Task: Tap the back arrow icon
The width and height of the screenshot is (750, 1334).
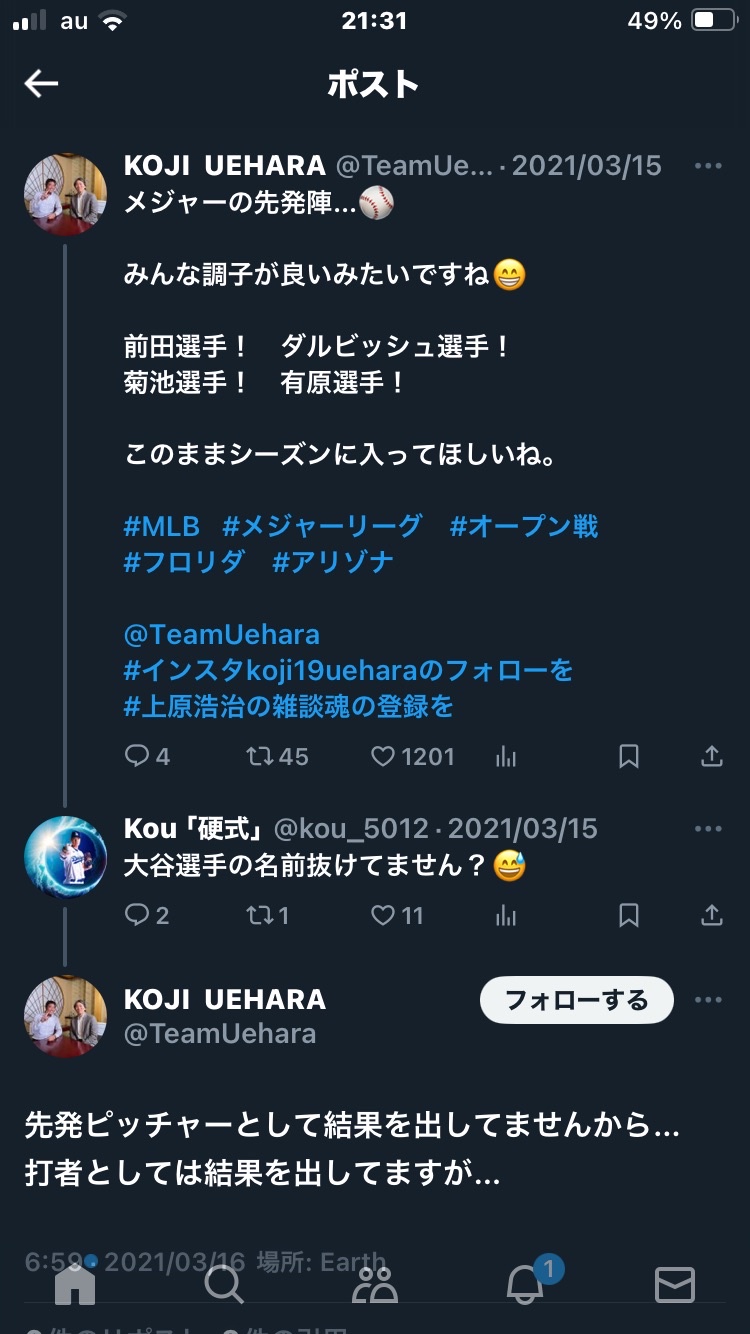Action: [41, 84]
